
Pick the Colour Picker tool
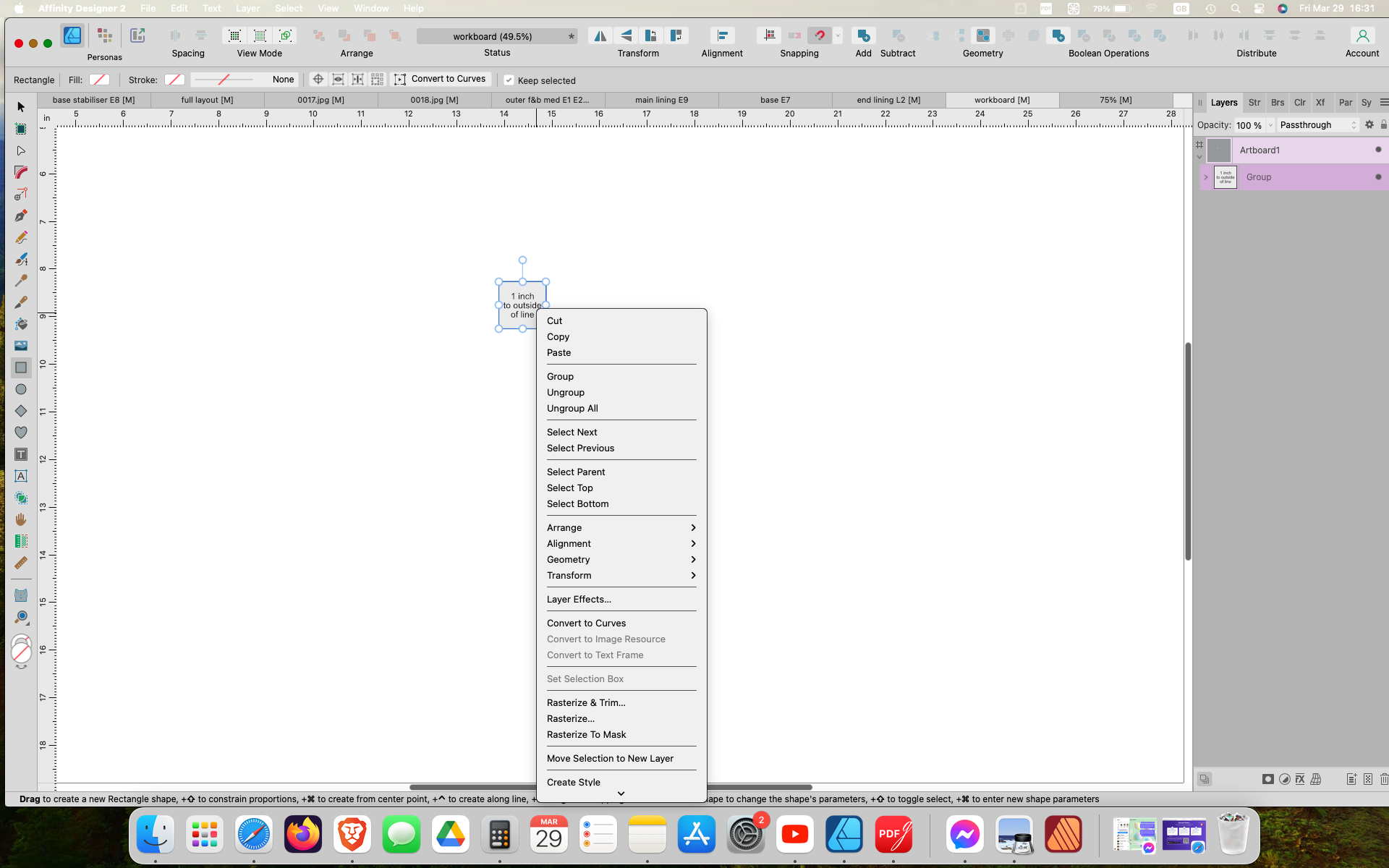21,281
